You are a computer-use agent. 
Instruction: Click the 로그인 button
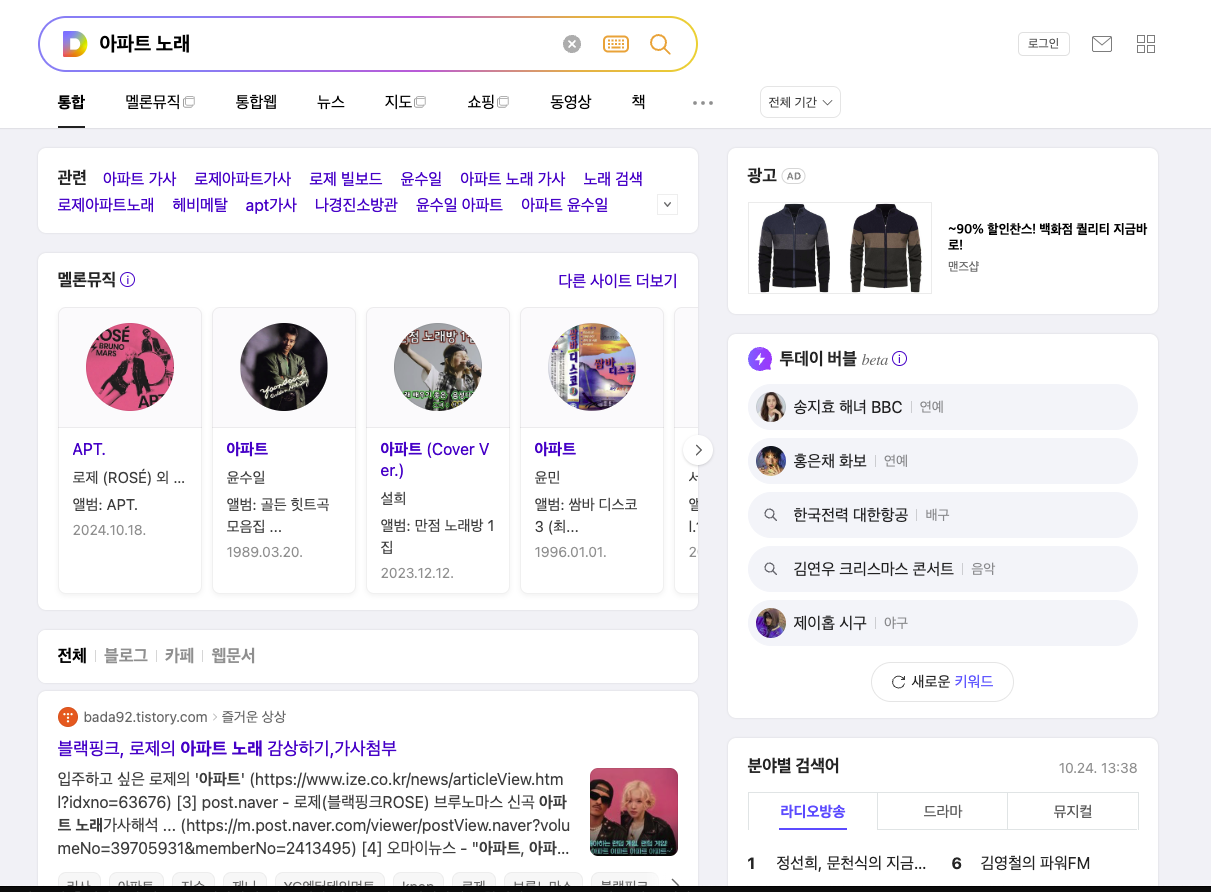click(x=1043, y=43)
